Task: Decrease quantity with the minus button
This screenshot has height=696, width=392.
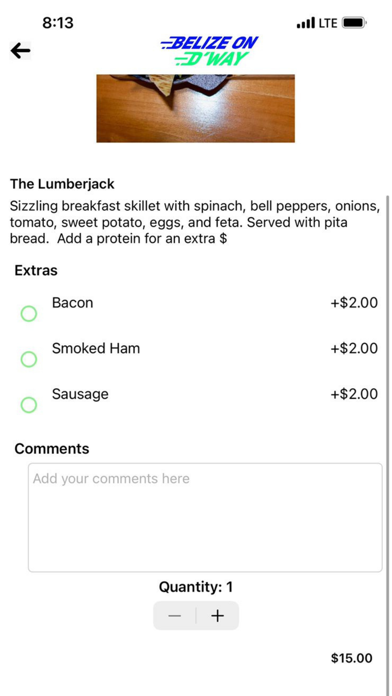Action: 175,616
